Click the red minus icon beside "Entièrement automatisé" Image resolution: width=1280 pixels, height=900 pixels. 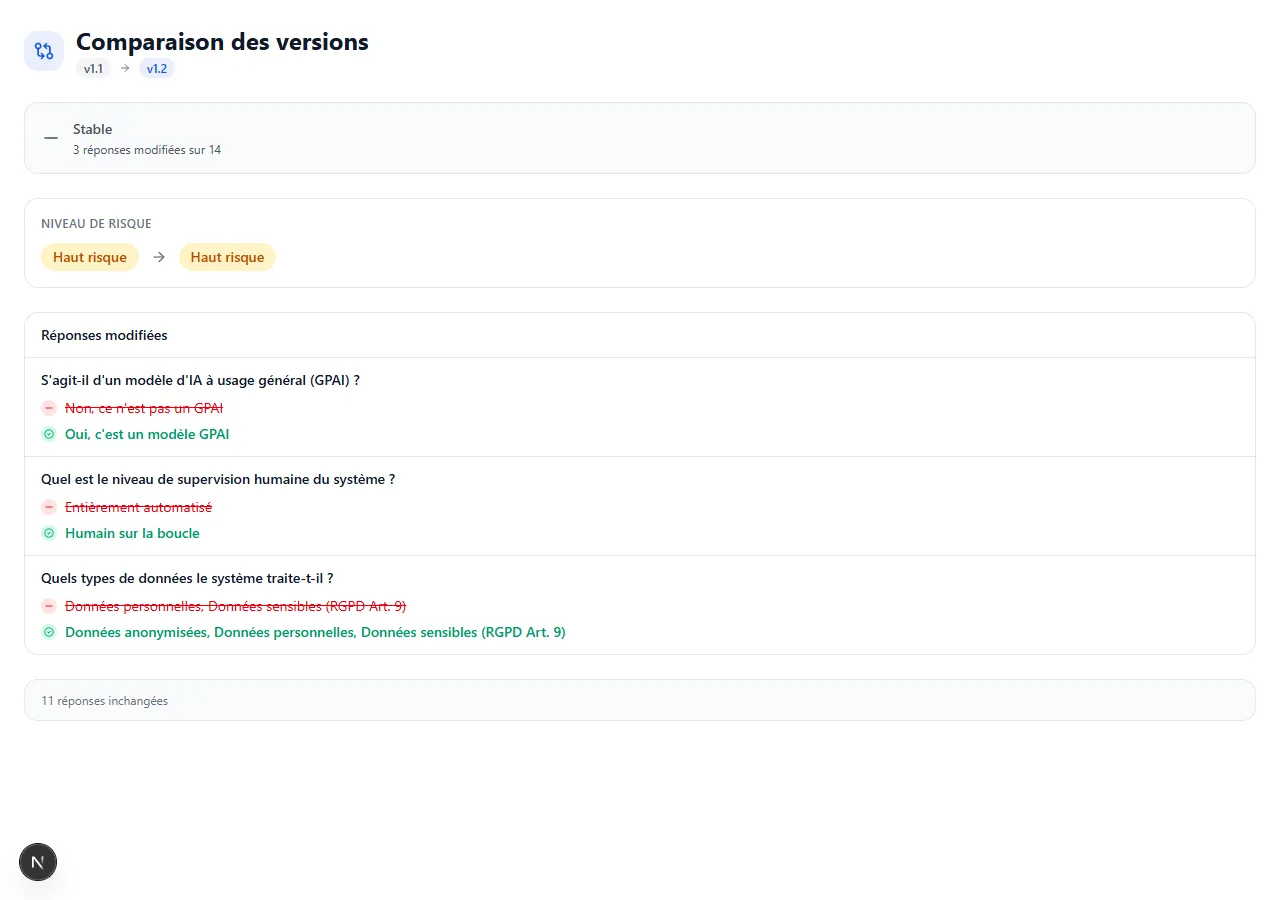49,507
